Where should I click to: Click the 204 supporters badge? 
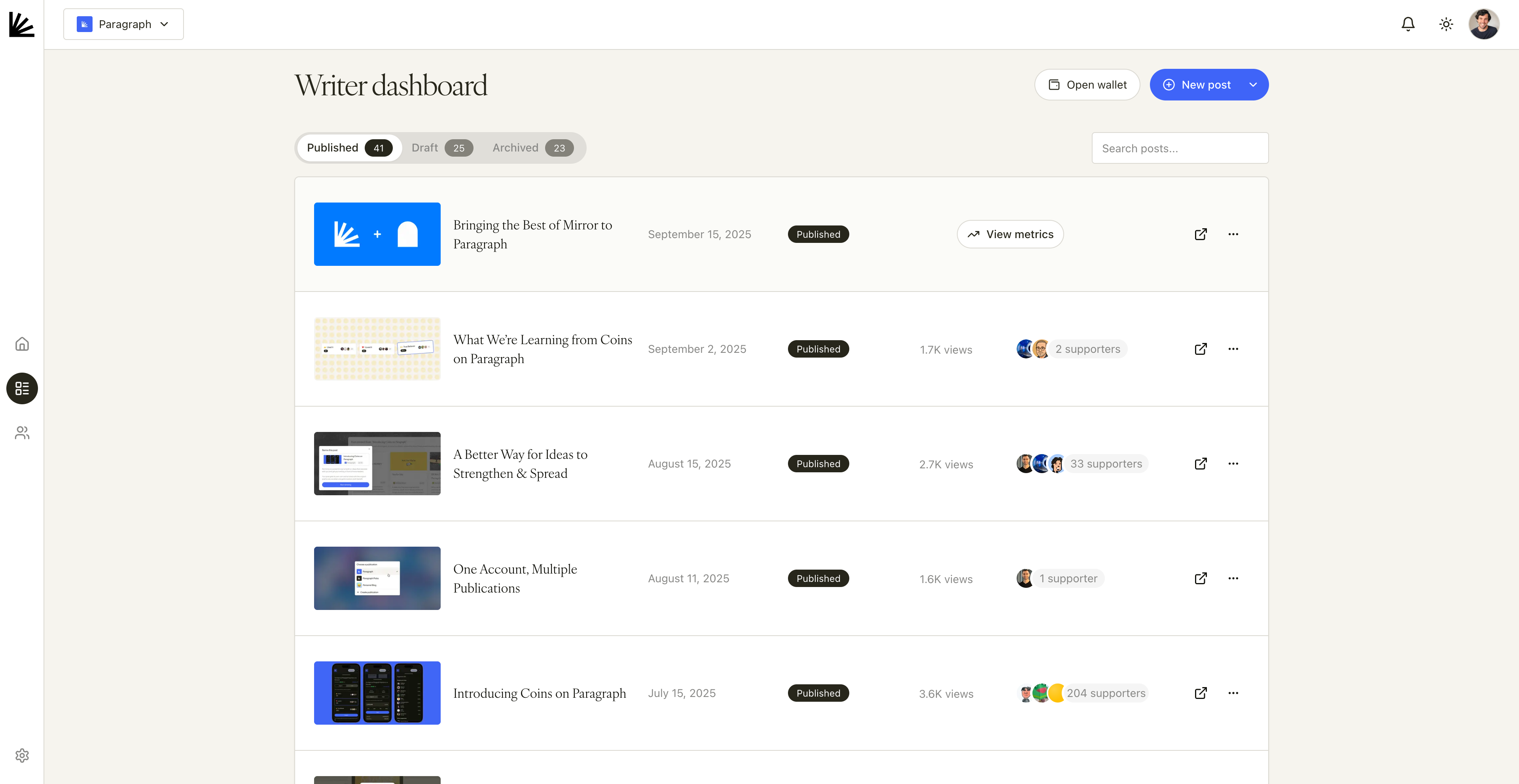(x=1106, y=693)
